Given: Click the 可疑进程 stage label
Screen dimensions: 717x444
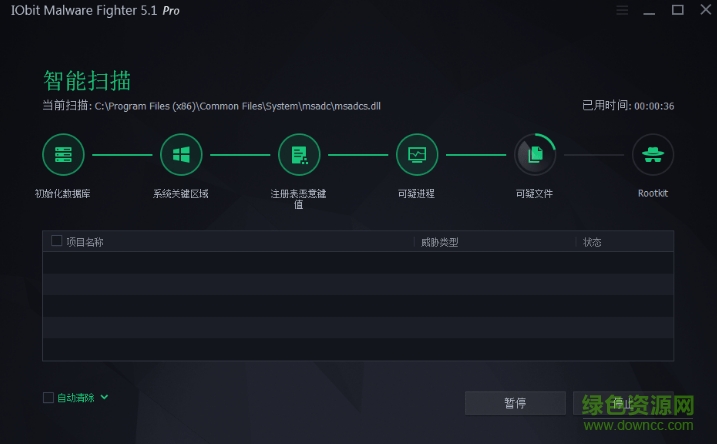Looking at the screenshot, I should (416, 194).
